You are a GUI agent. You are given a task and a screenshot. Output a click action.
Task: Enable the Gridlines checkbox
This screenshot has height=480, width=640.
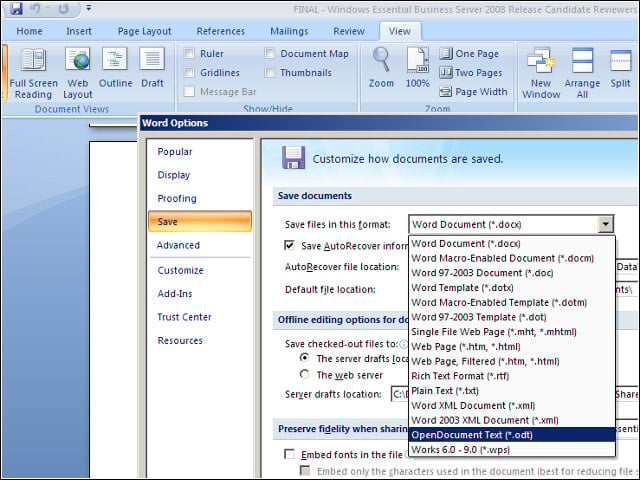coord(189,73)
